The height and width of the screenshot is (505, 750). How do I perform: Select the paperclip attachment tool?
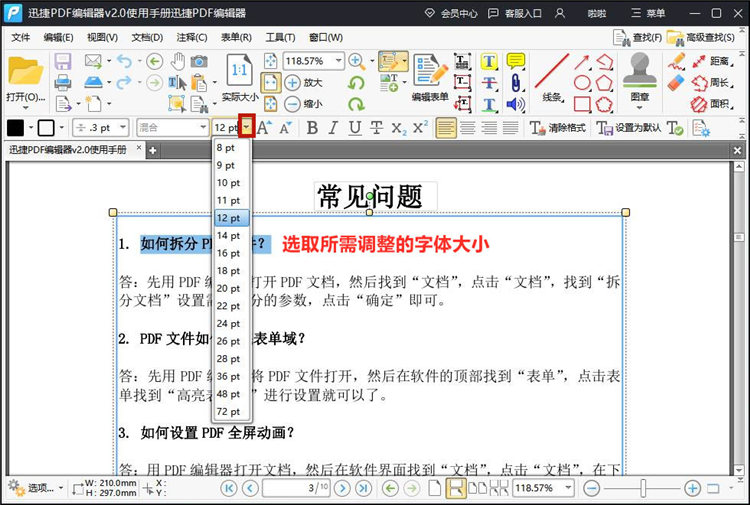tap(516, 82)
